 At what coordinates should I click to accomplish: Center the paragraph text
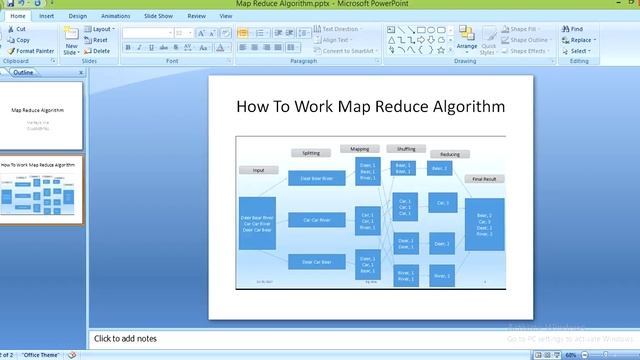pos(255,48)
